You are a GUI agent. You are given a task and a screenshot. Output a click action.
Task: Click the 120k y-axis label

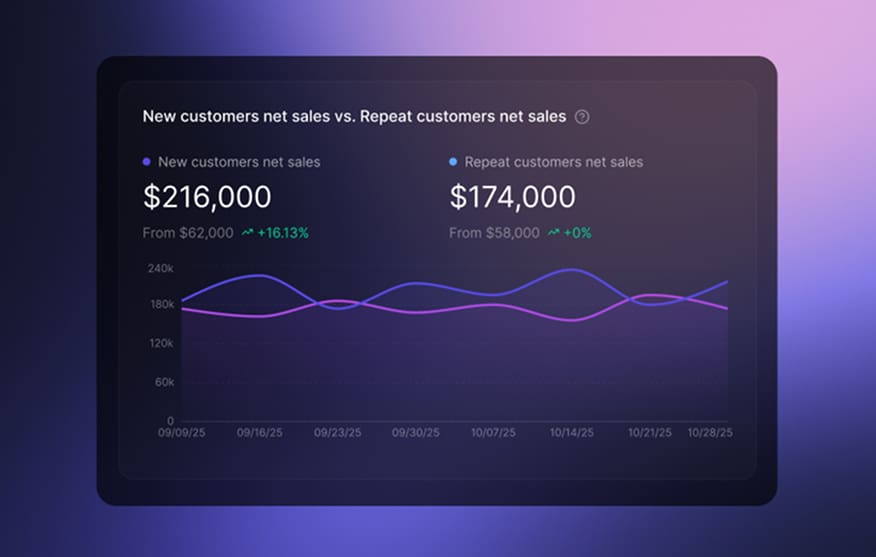point(160,343)
